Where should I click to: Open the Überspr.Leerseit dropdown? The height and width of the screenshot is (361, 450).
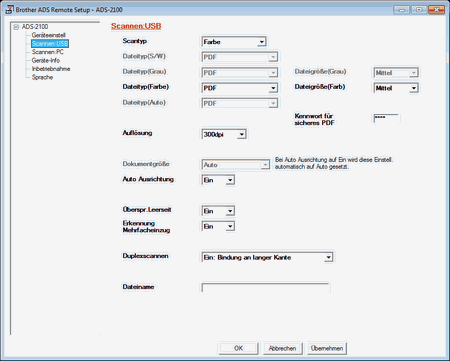click(218, 211)
